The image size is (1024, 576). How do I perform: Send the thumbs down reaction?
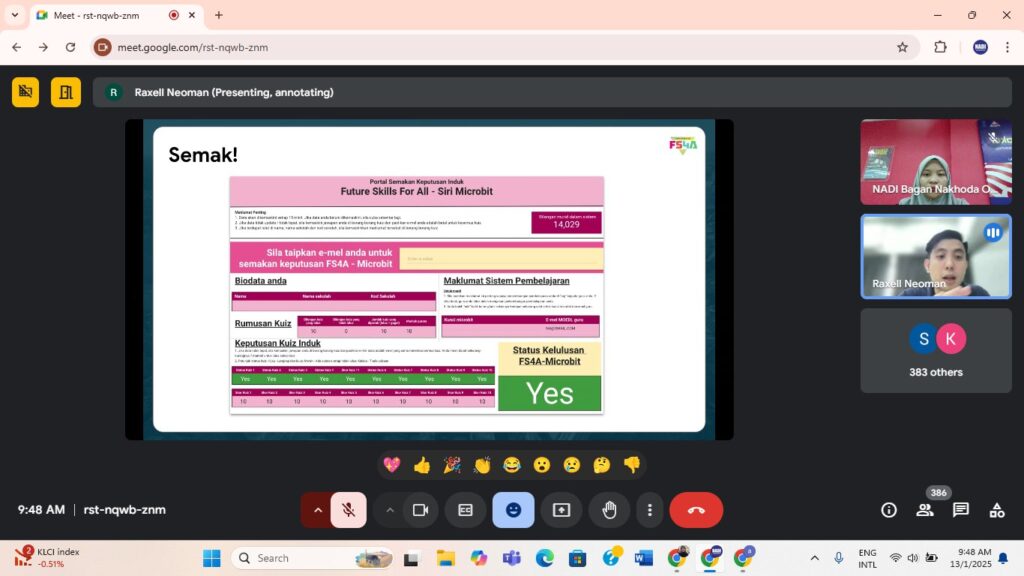point(632,464)
